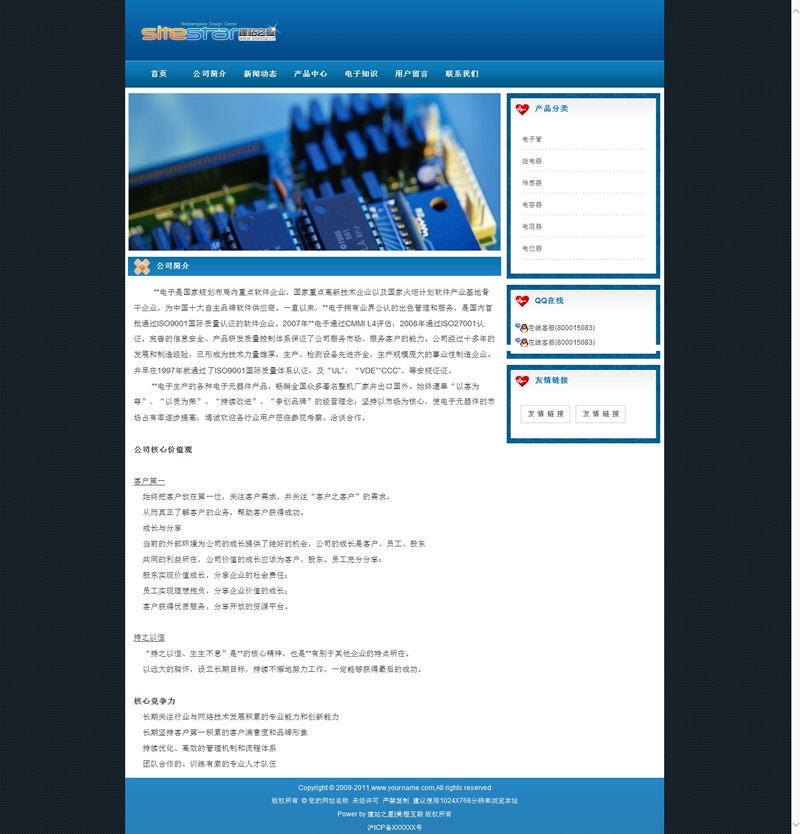
Task: Open the 电子知识 navigation item
Action: pyautogui.click(x=361, y=74)
